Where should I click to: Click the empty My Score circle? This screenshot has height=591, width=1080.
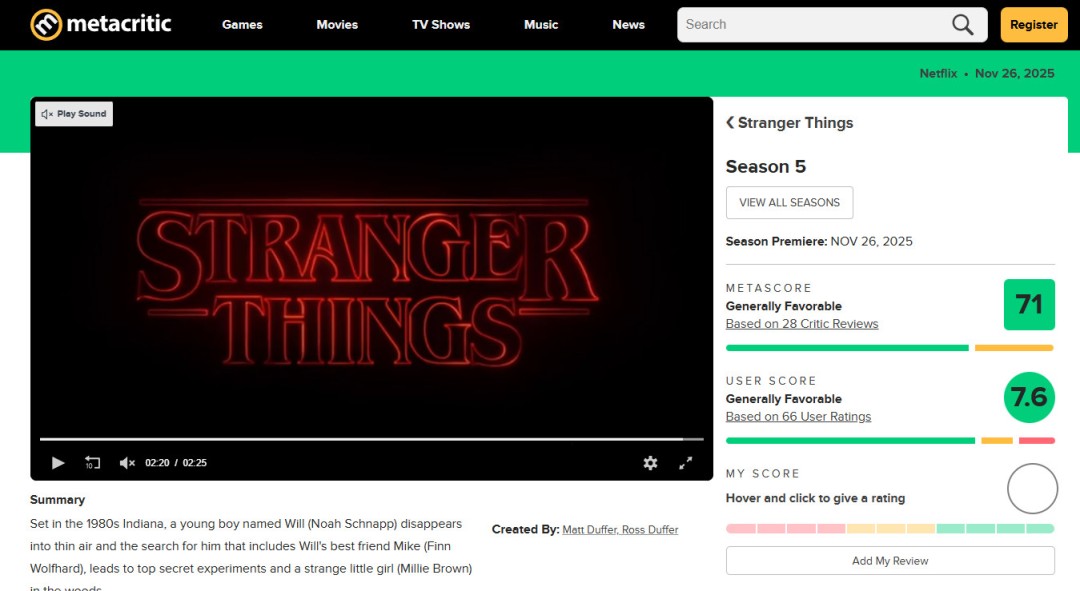click(x=1032, y=489)
